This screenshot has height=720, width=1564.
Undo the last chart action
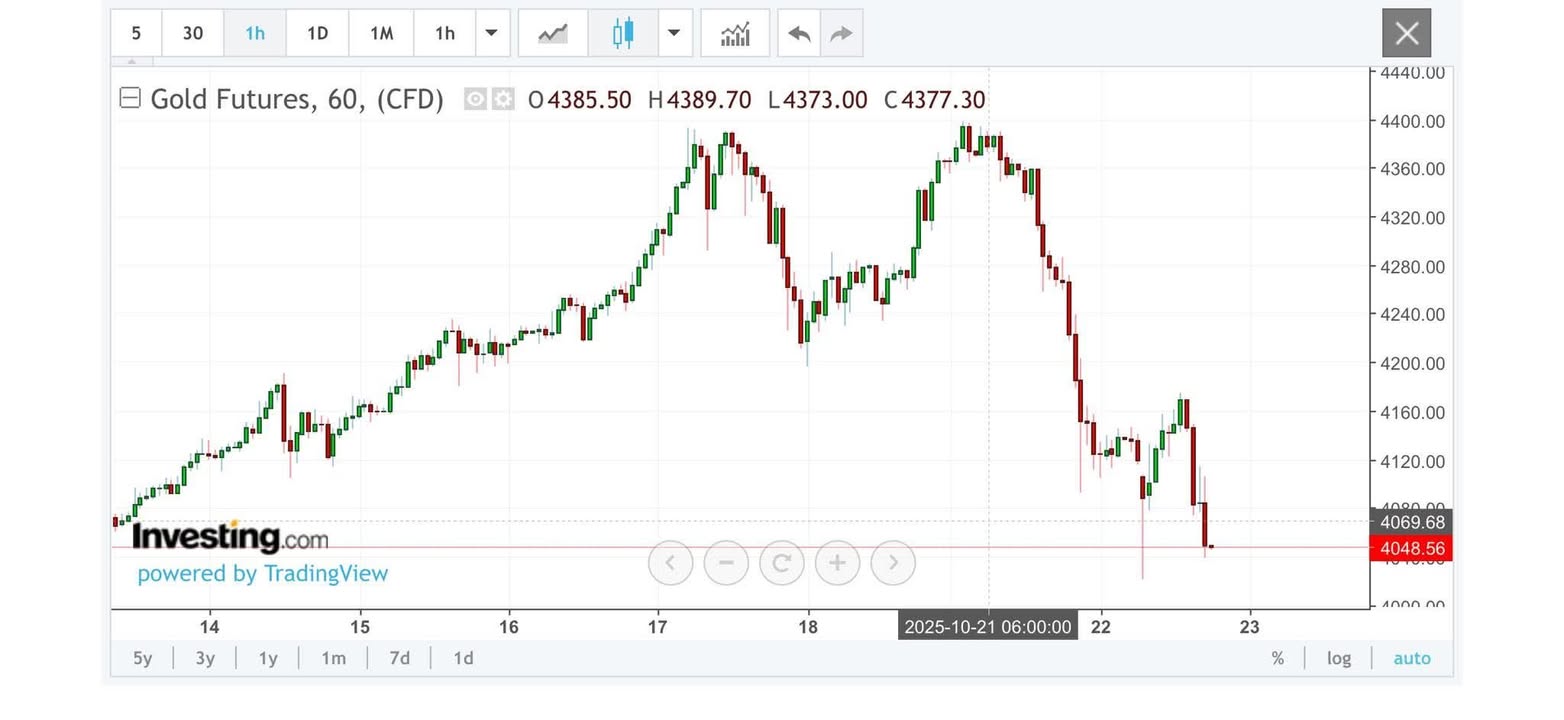pyautogui.click(x=799, y=33)
